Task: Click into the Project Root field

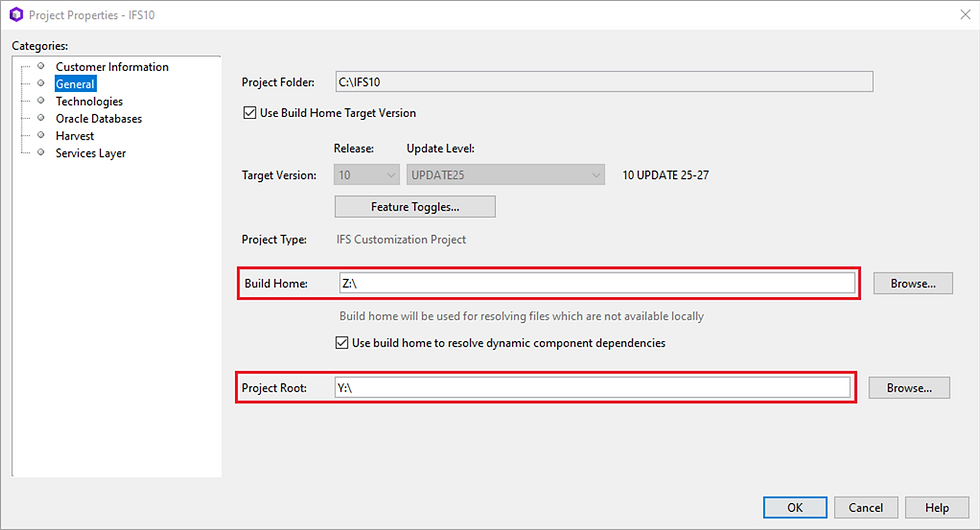Action: click(x=592, y=388)
